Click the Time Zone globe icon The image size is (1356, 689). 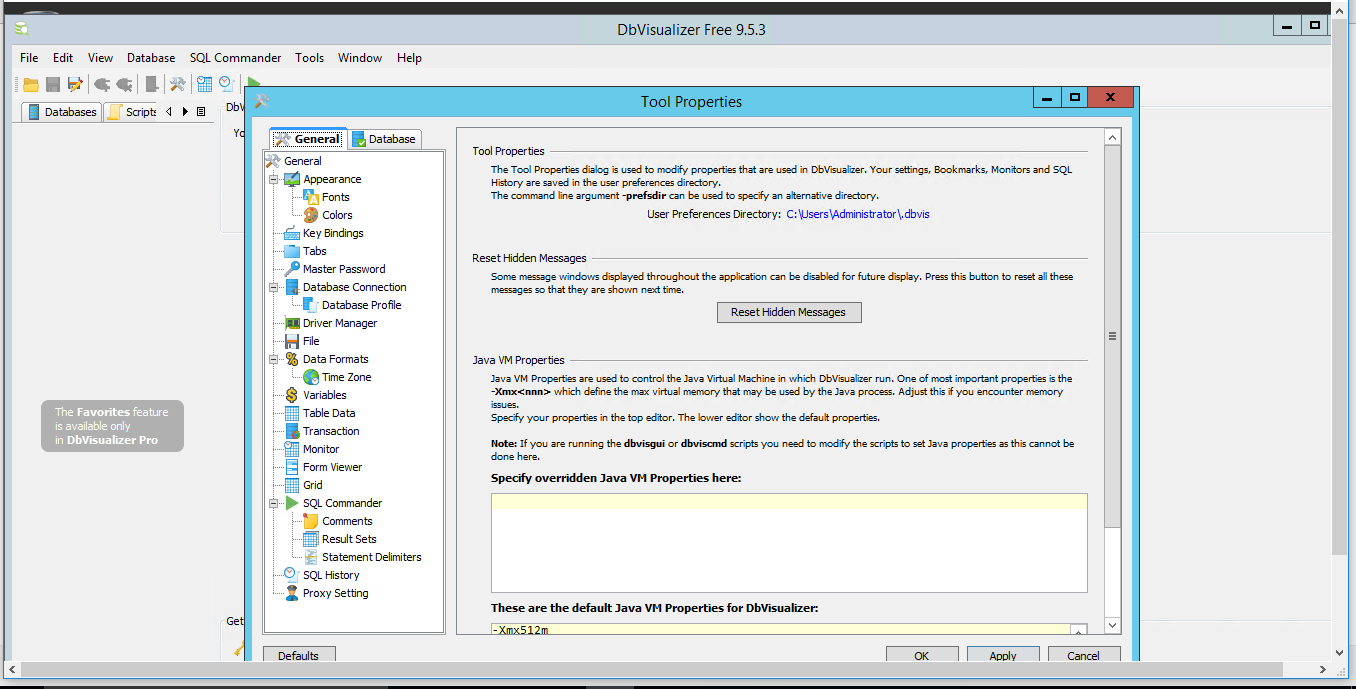[311, 377]
